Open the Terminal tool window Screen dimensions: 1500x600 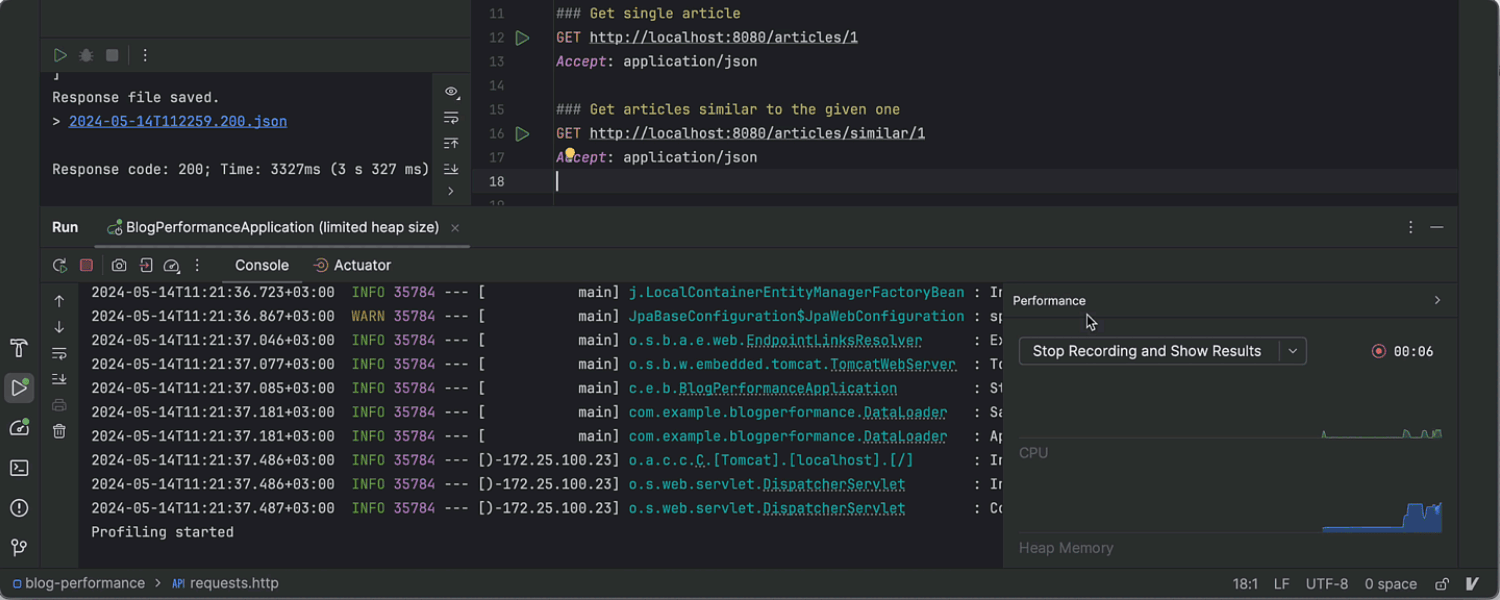click(19, 468)
